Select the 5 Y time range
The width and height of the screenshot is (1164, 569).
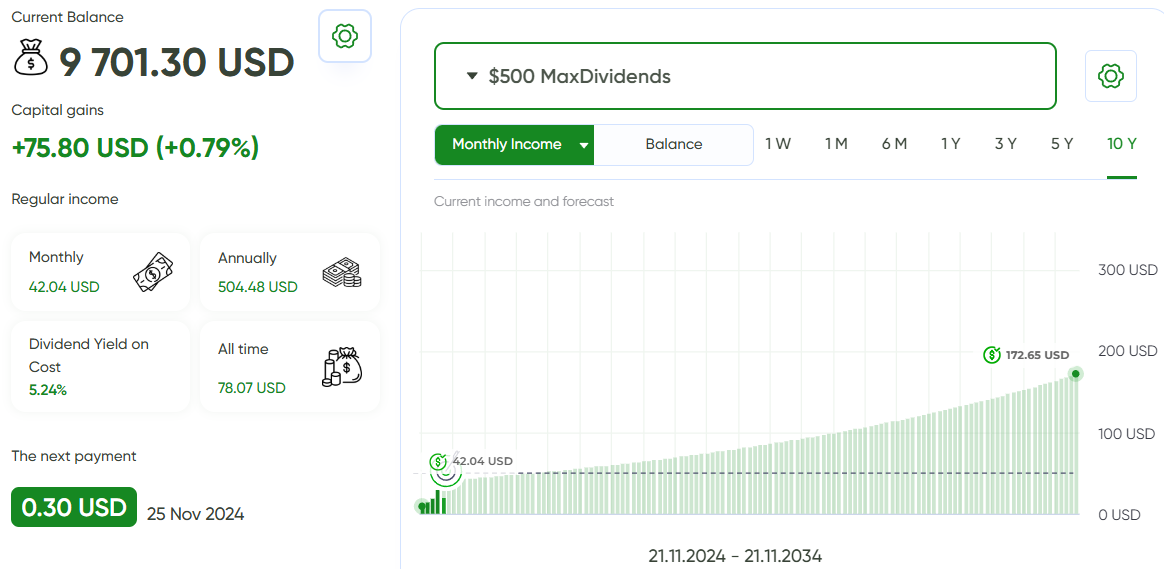click(1062, 144)
